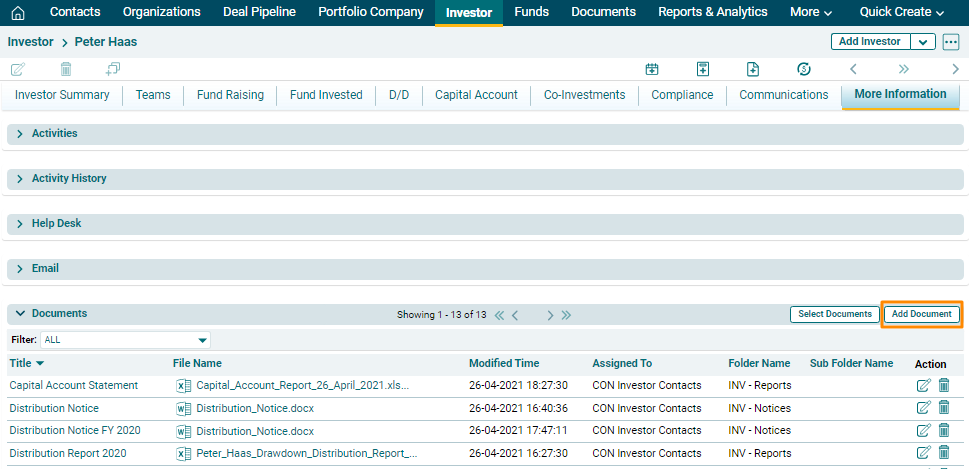Click the Select Documents button
The width and height of the screenshot is (969, 469).
834,314
